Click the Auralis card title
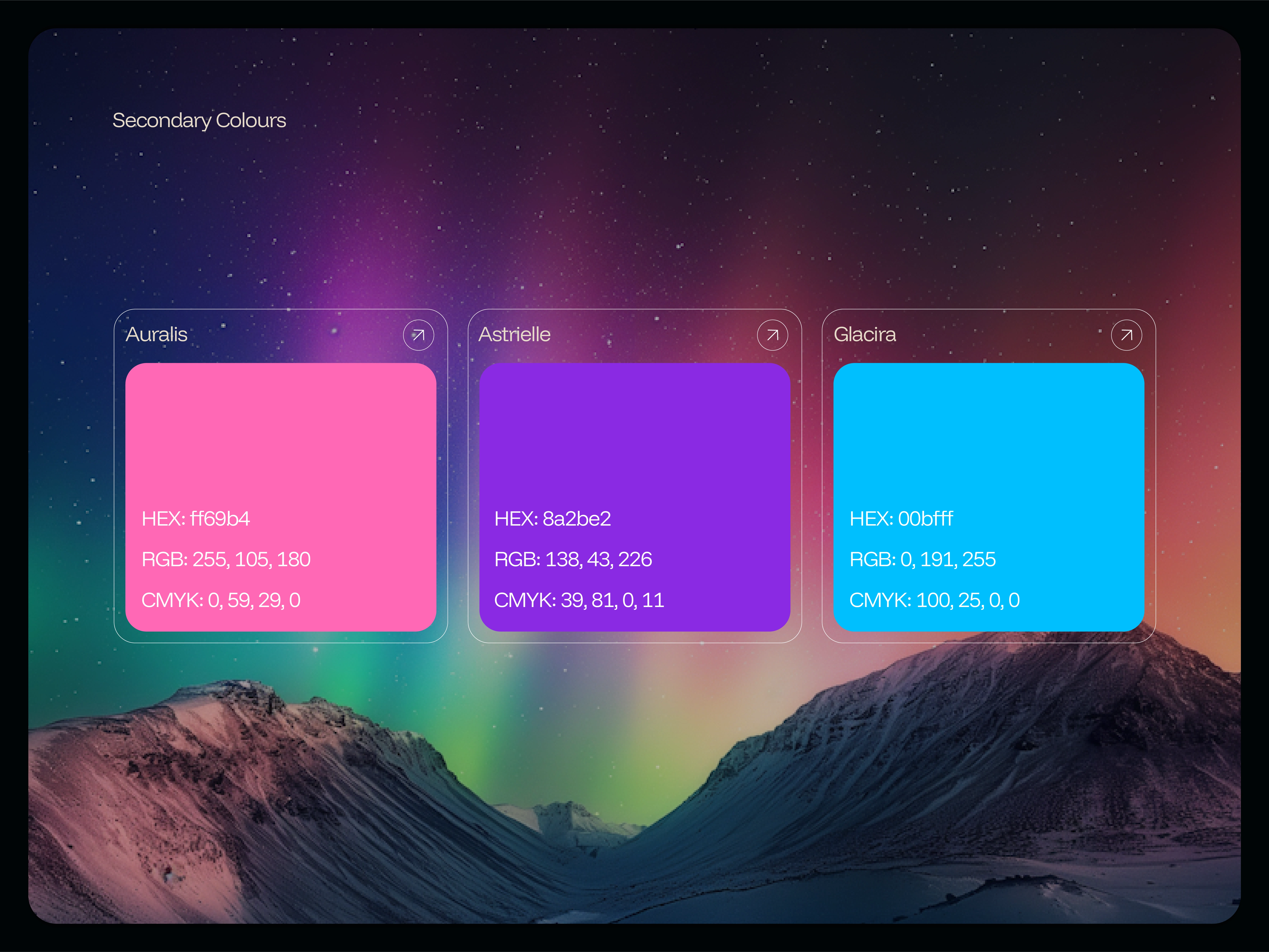Viewport: 1269px width, 952px height. [157, 335]
